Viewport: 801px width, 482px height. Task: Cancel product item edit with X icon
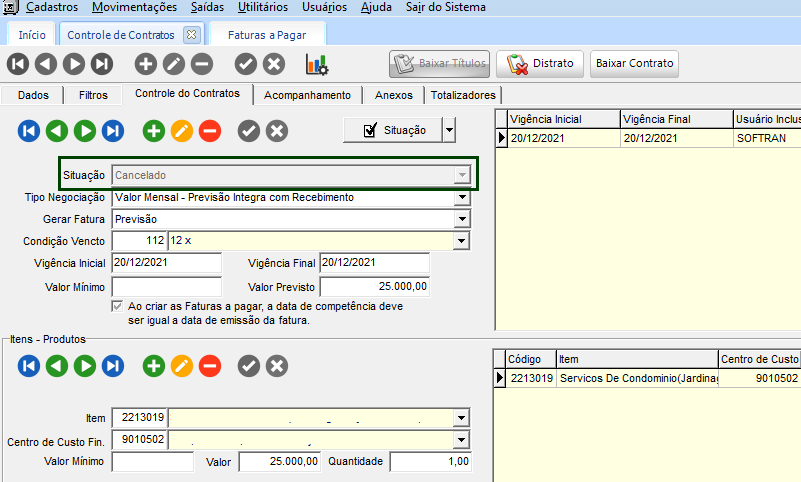(277, 366)
